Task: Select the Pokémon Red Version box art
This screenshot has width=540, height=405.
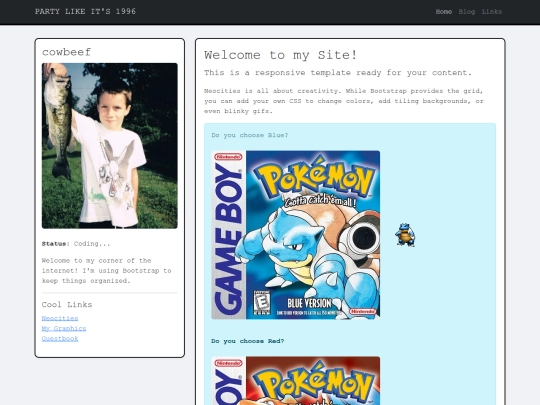Action: (296, 381)
